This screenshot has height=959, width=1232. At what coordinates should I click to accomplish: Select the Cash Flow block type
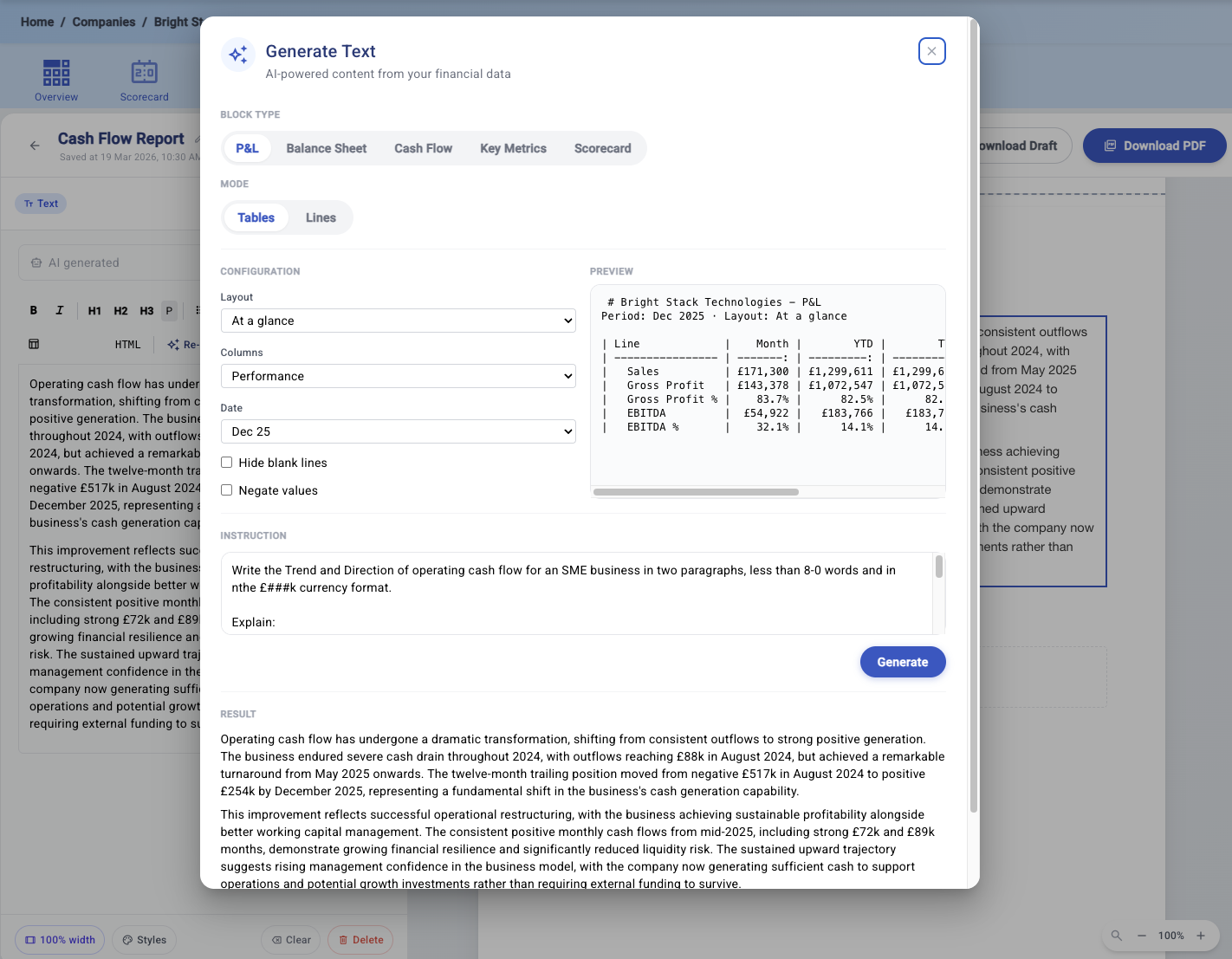click(423, 148)
